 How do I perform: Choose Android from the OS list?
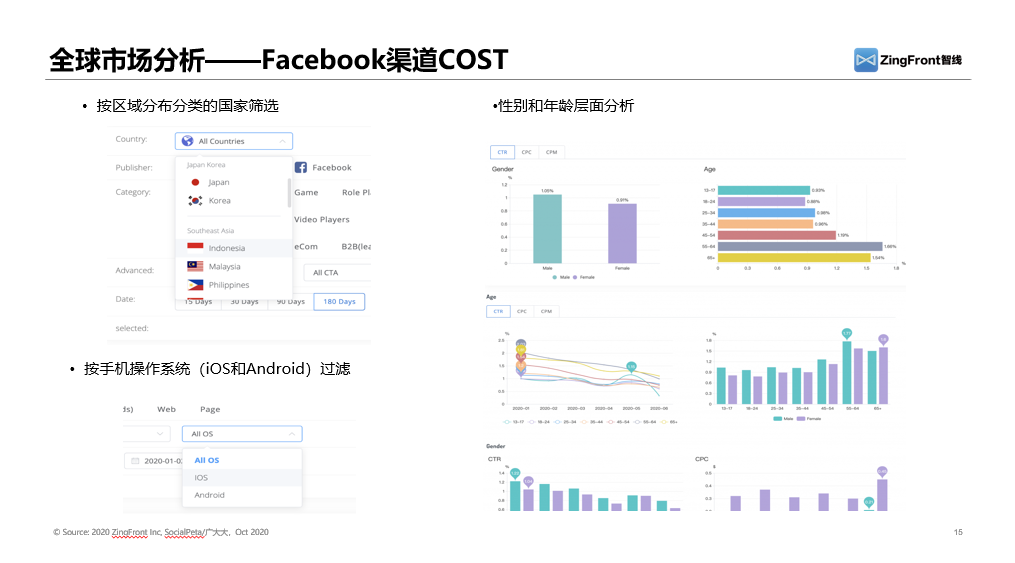click(209, 495)
